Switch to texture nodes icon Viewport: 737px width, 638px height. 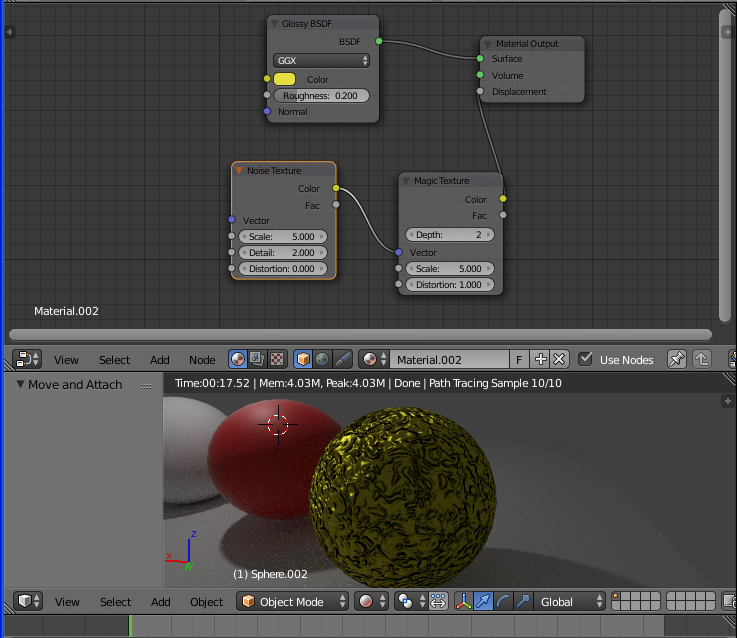[x=277, y=359]
